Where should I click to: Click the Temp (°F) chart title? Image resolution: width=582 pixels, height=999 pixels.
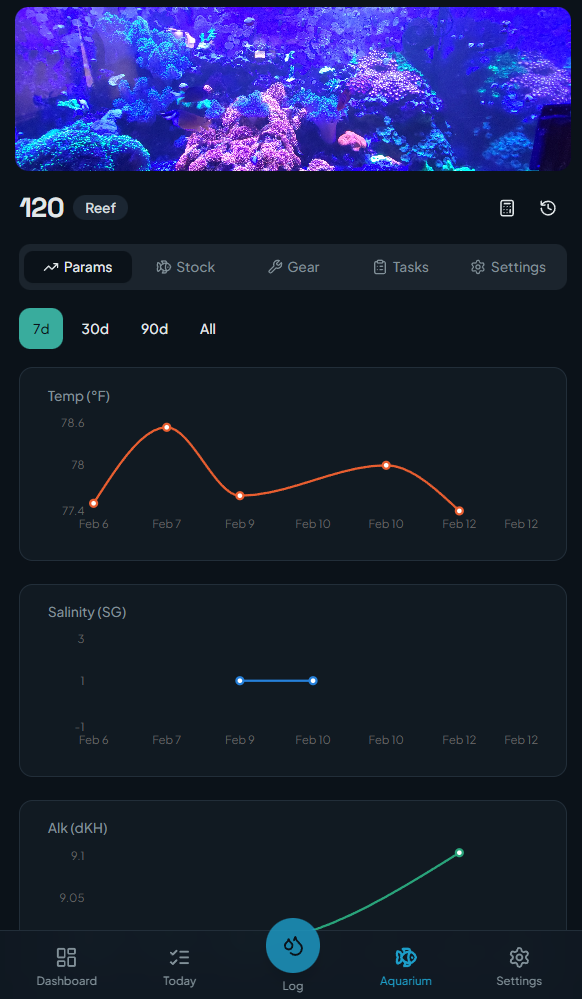pos(79,396)
